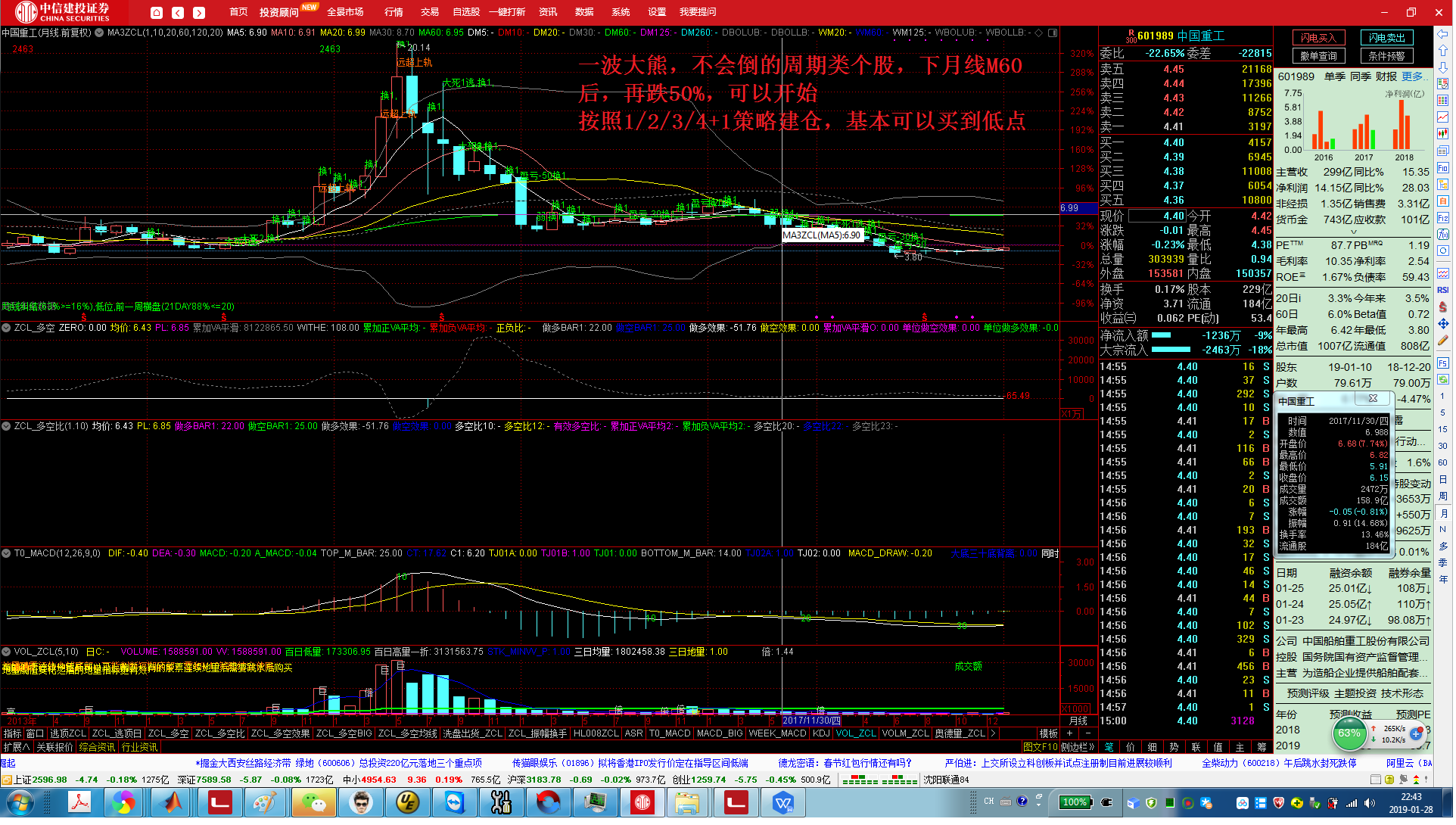Open MATLAB from the taskbar
The height and width of the screenshot is (825, 1456).
(173, 804)
